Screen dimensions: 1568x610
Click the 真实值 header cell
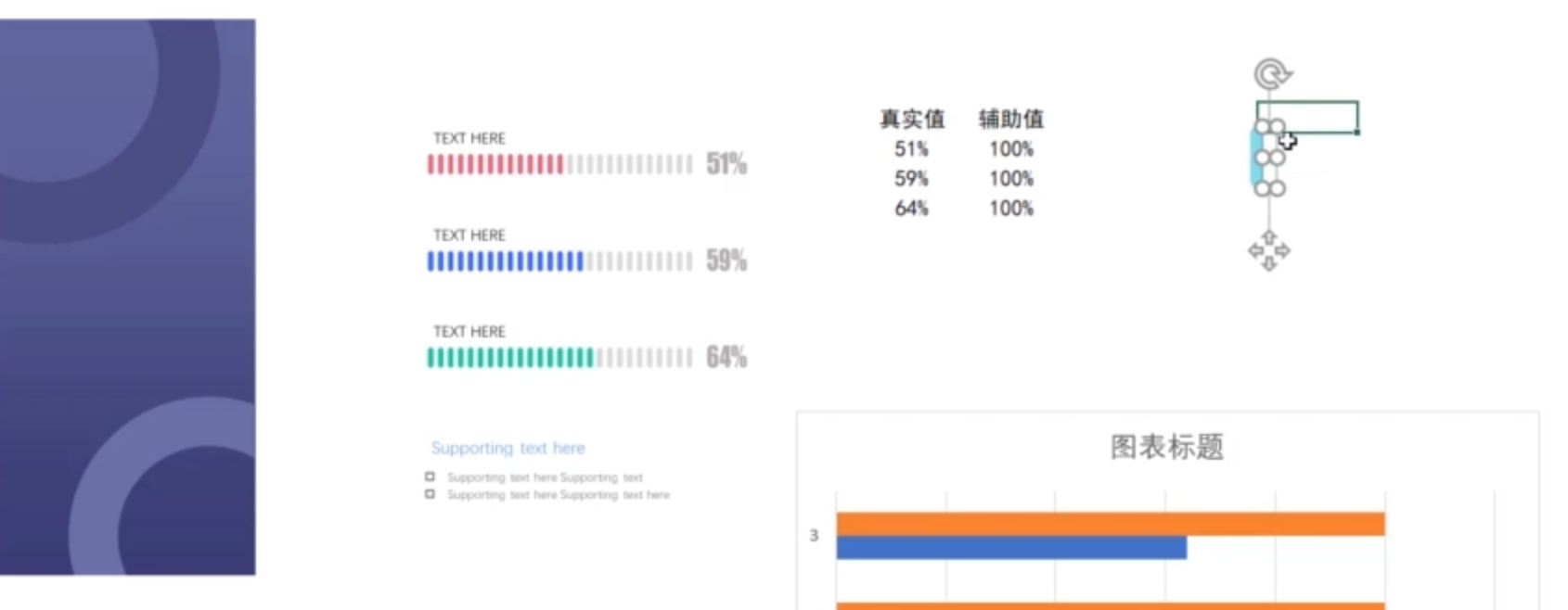(x=911, y=119)
